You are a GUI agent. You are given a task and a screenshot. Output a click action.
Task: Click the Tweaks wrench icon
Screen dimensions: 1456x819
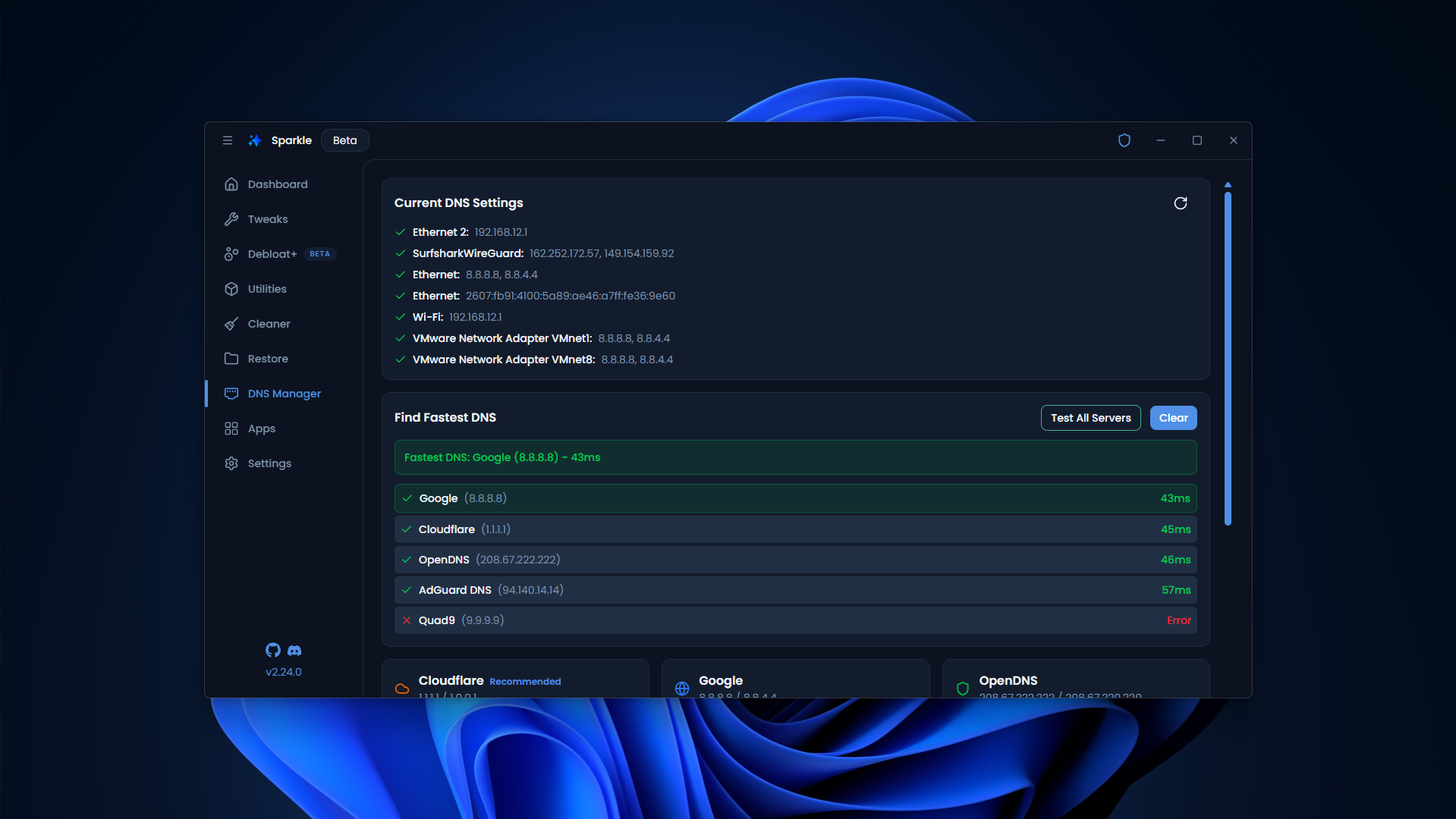coord(231,219)
